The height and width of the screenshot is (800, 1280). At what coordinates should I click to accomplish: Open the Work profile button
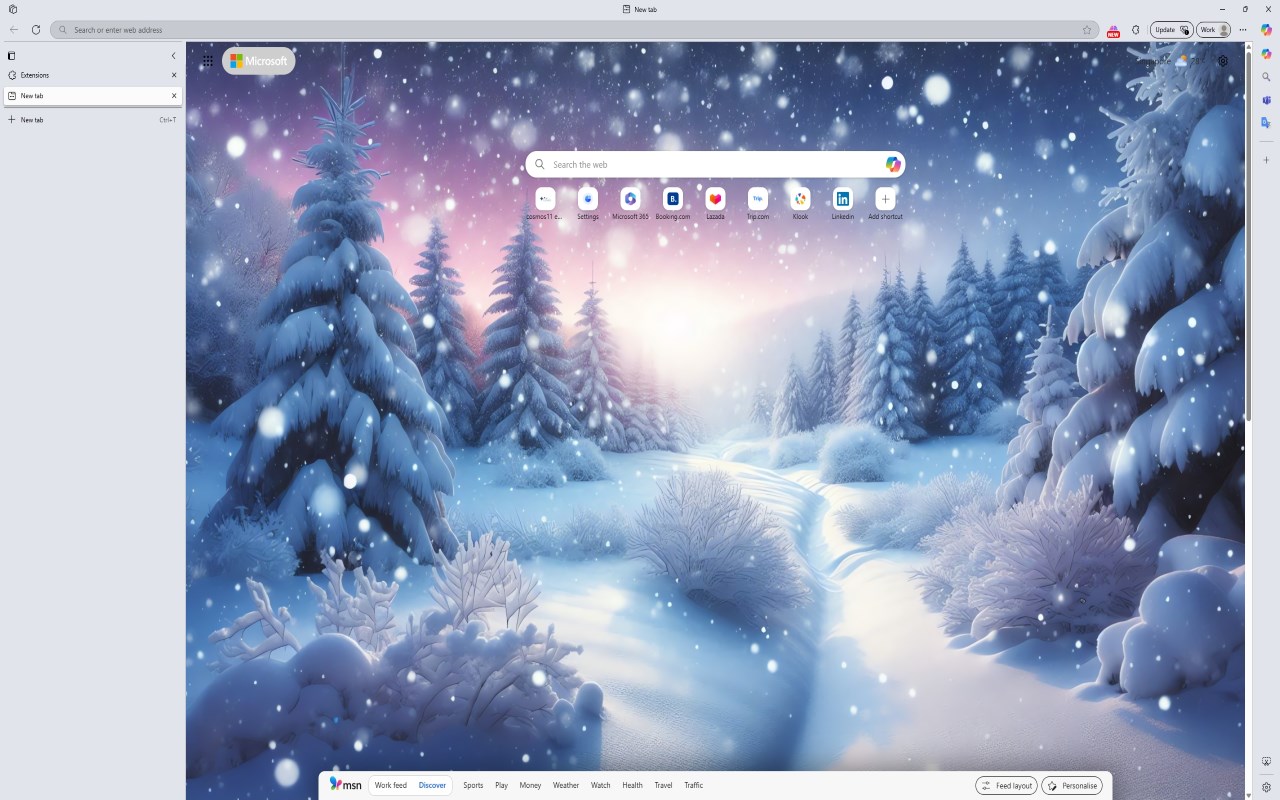tap(1214, 30)
